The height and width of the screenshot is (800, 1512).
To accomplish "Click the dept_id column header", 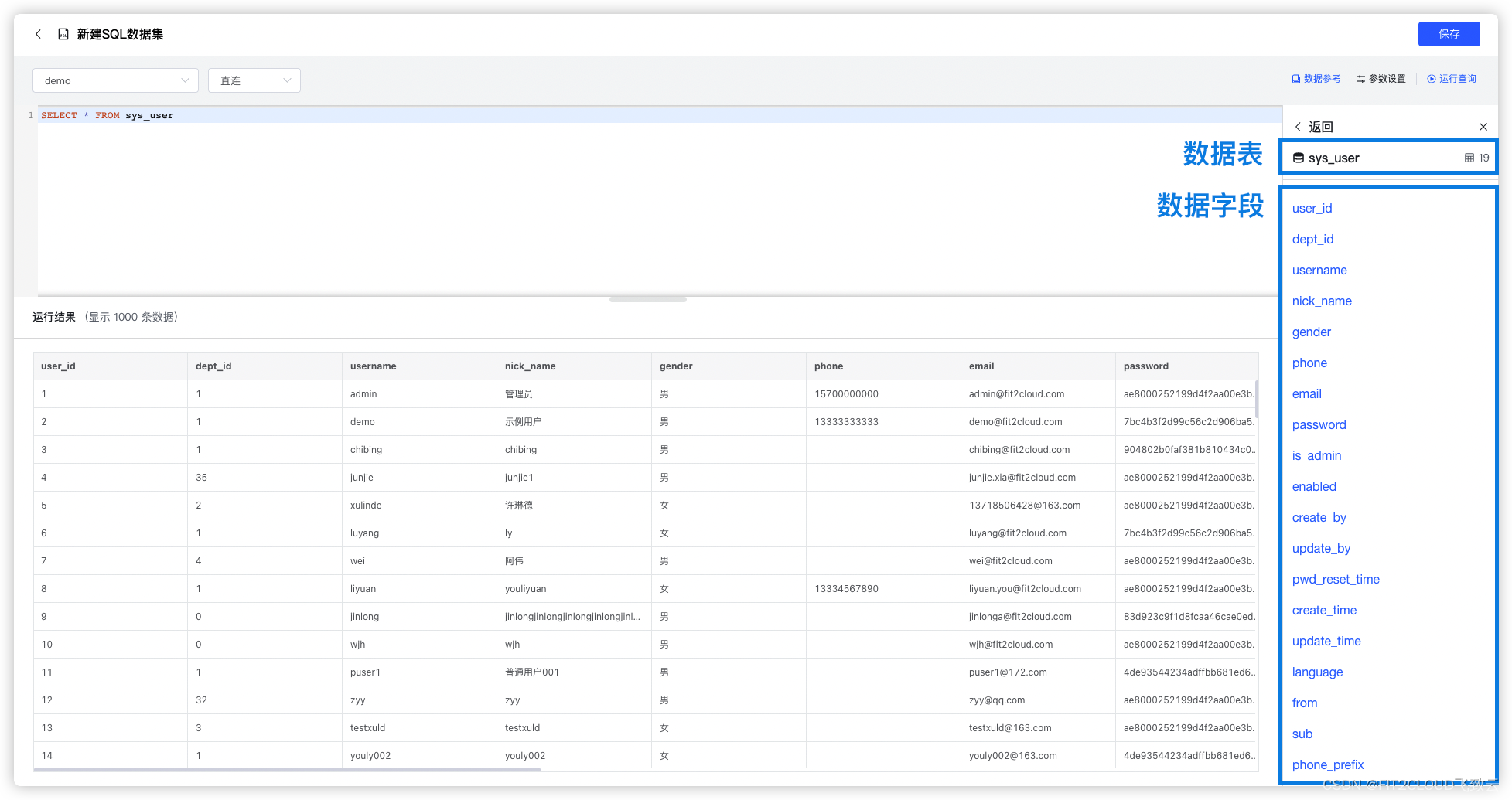I will click(265, 366).
